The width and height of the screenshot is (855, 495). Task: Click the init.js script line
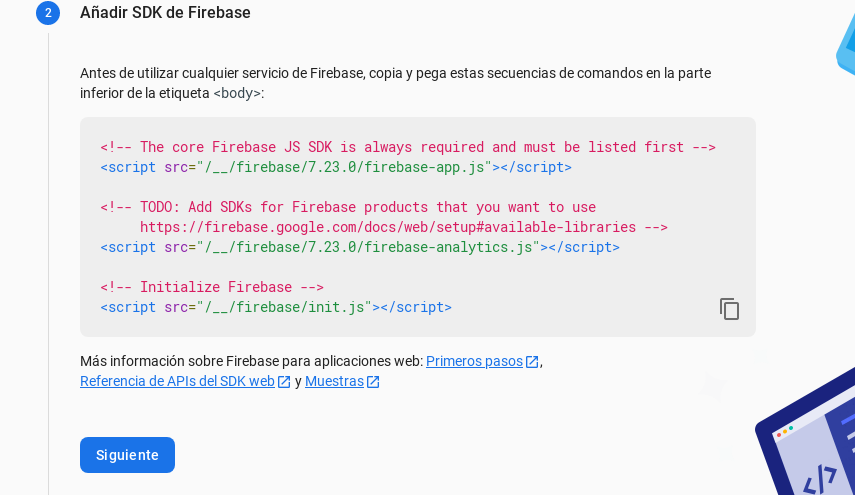pyautogui.click(x=276, y=307)
